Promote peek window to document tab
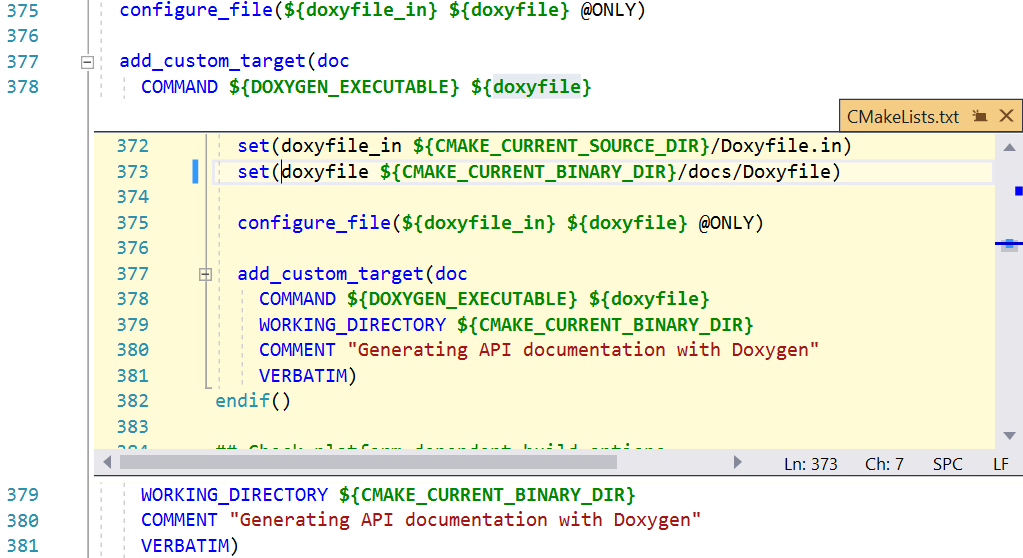 pyautogui.click(x=979, y=116)
